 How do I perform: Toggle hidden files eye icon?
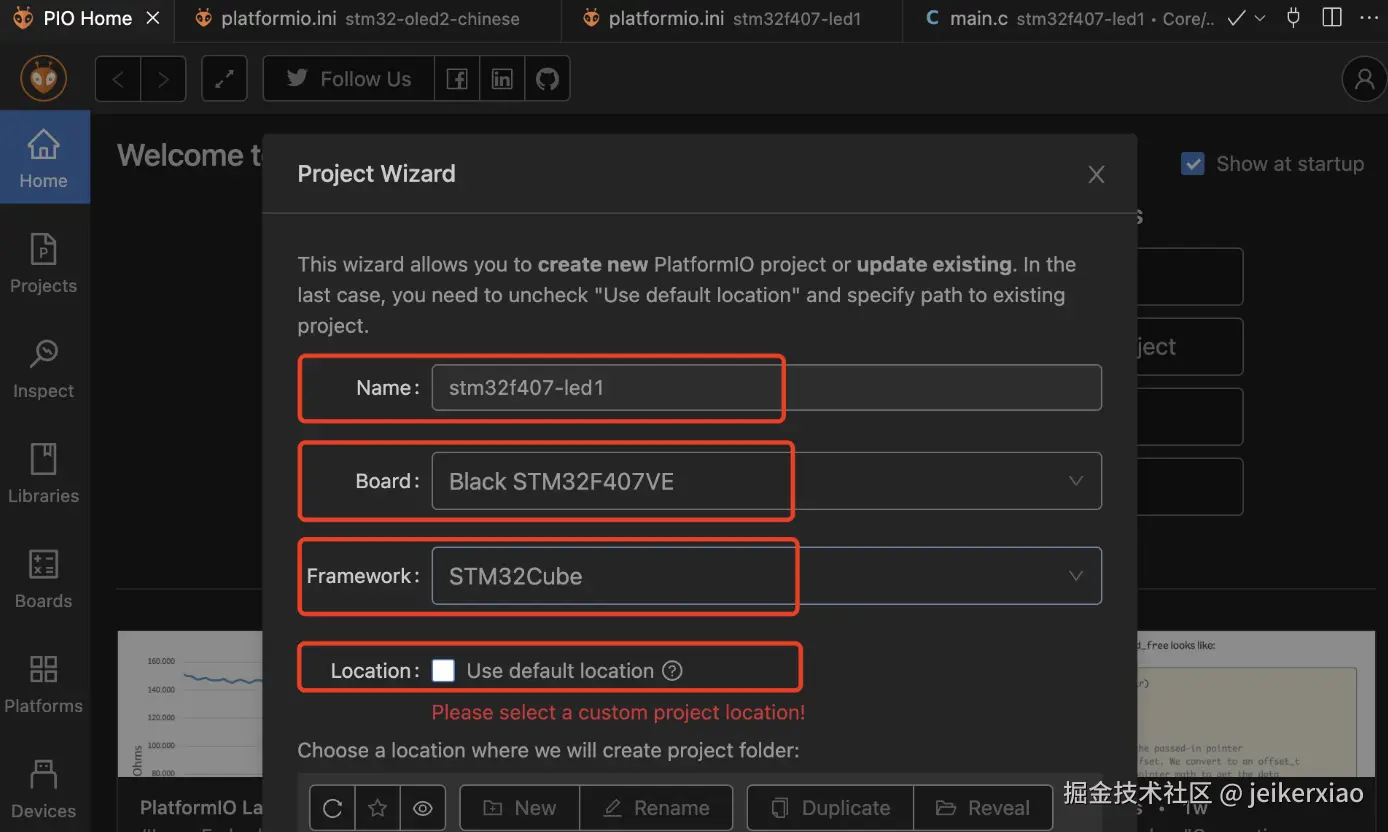pos(423,808)
